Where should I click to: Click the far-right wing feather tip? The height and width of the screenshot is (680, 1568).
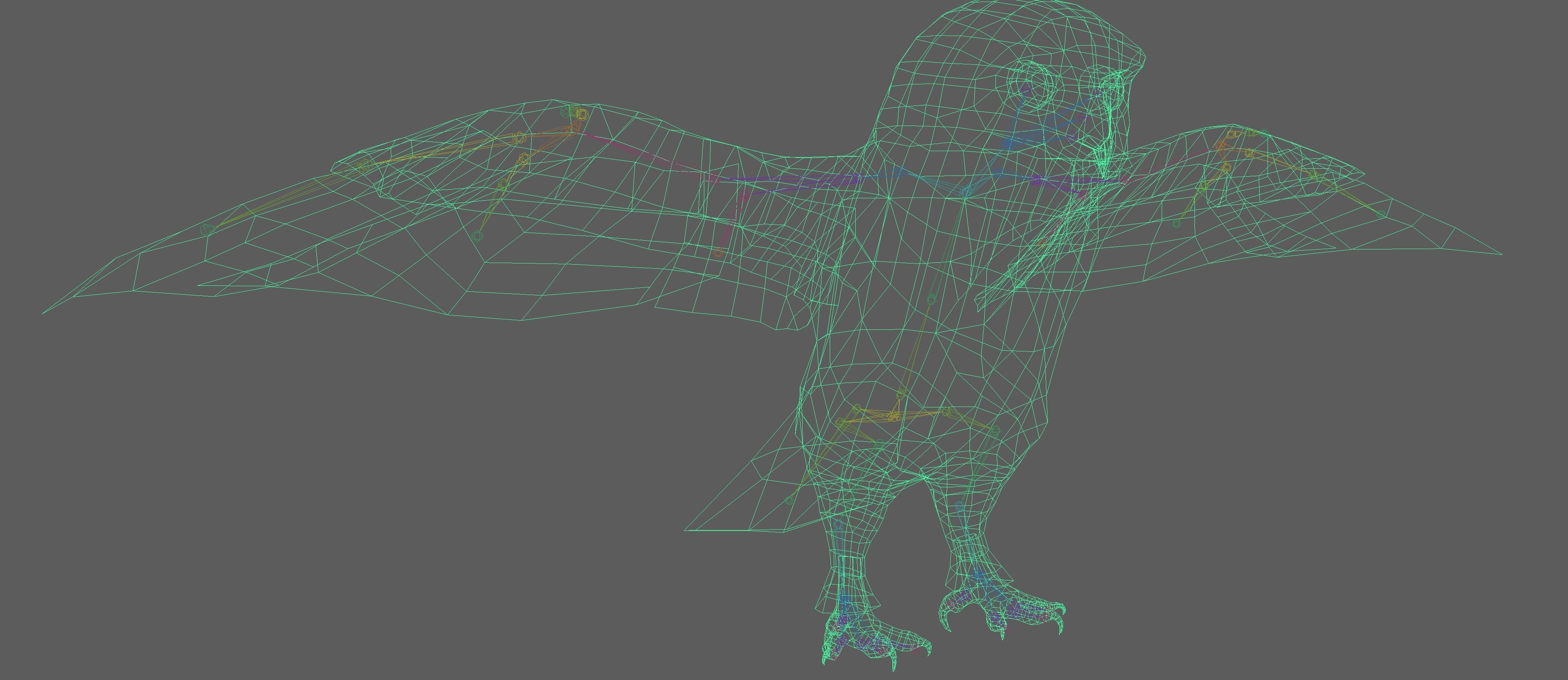pos(1501,254)
